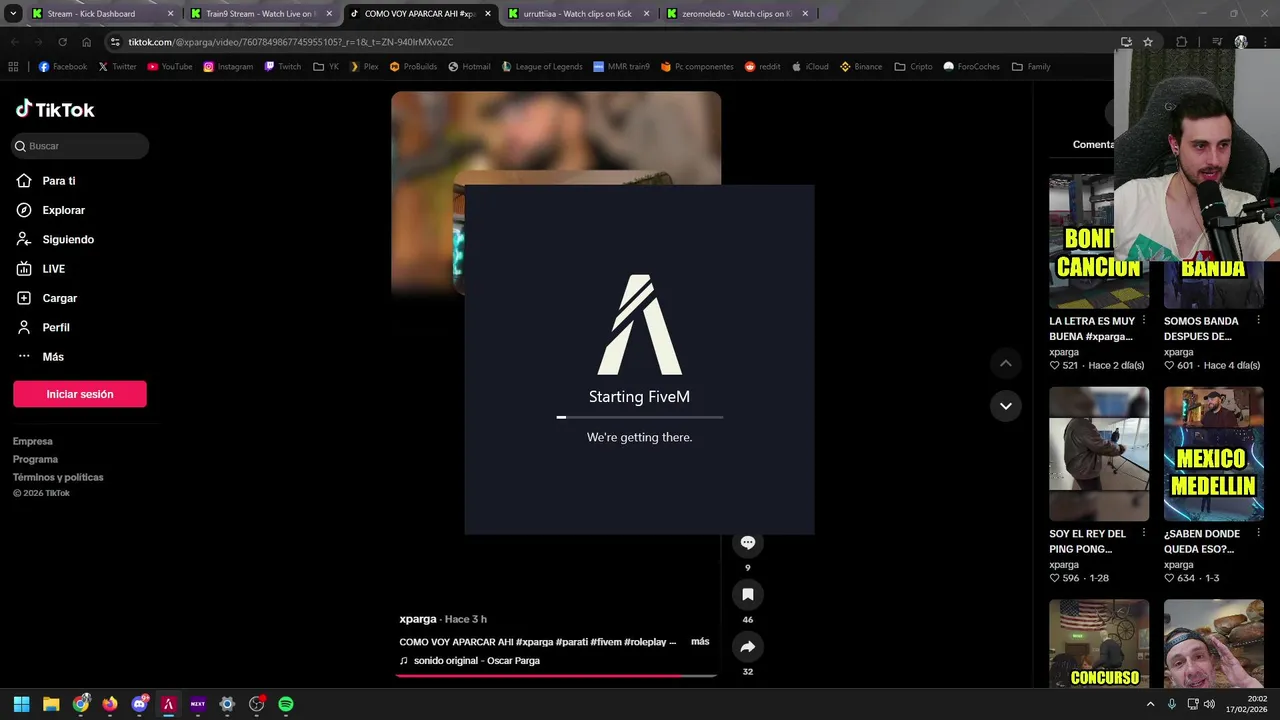Open the Empresa footer link
1280x720 pixels.
coord(33,441)
